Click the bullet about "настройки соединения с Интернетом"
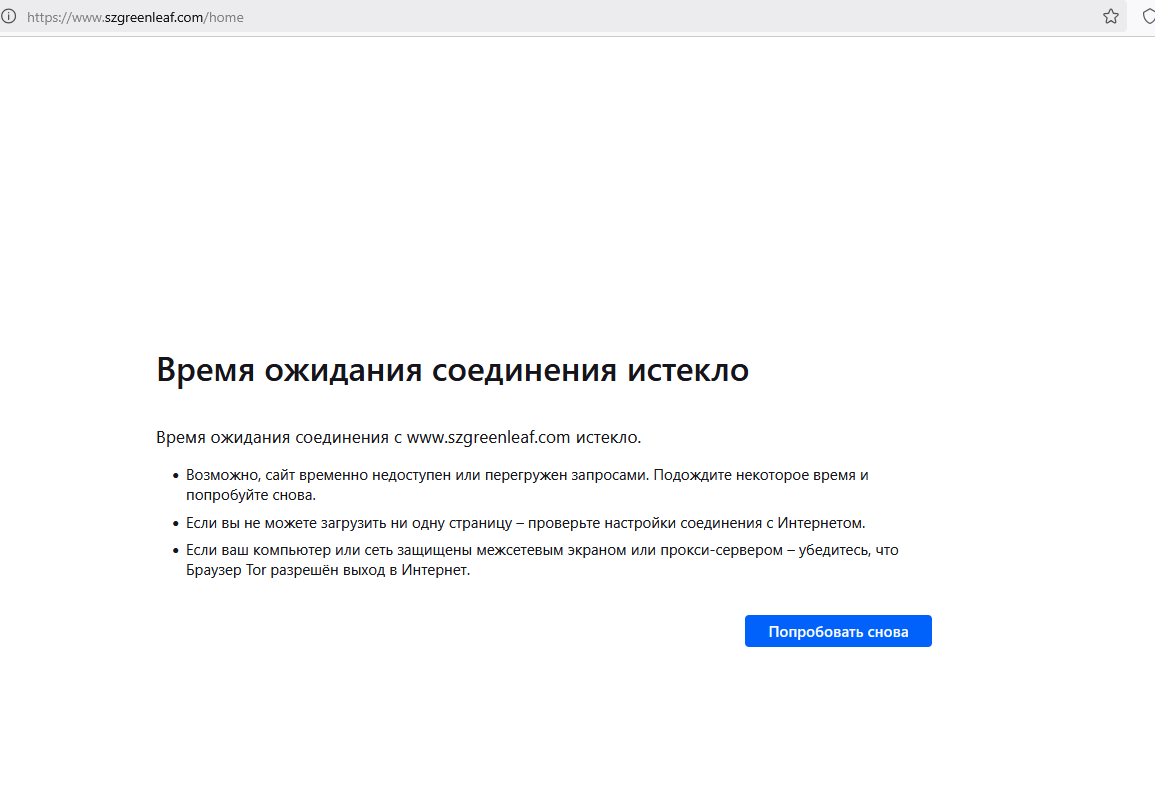The height and width of the screenshot is (787, 1155). pyautogui.click(x=525, y=523)
